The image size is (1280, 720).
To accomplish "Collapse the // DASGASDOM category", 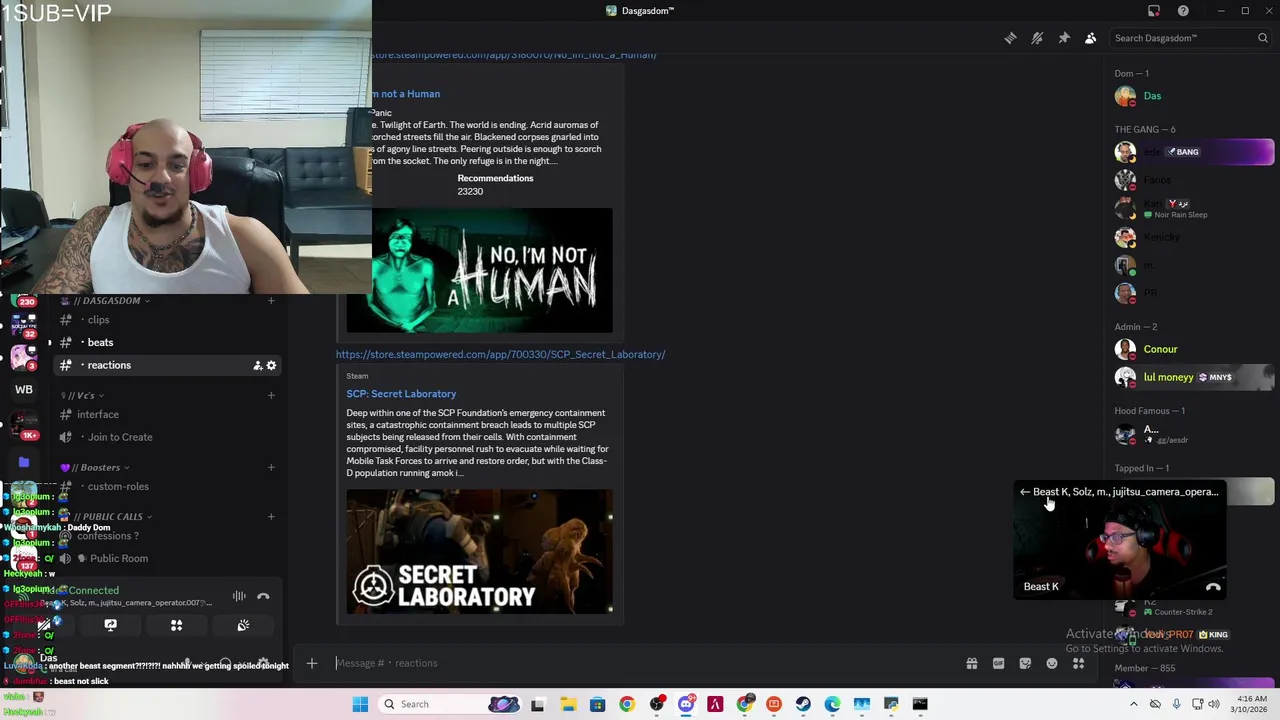I will [105, 301].
